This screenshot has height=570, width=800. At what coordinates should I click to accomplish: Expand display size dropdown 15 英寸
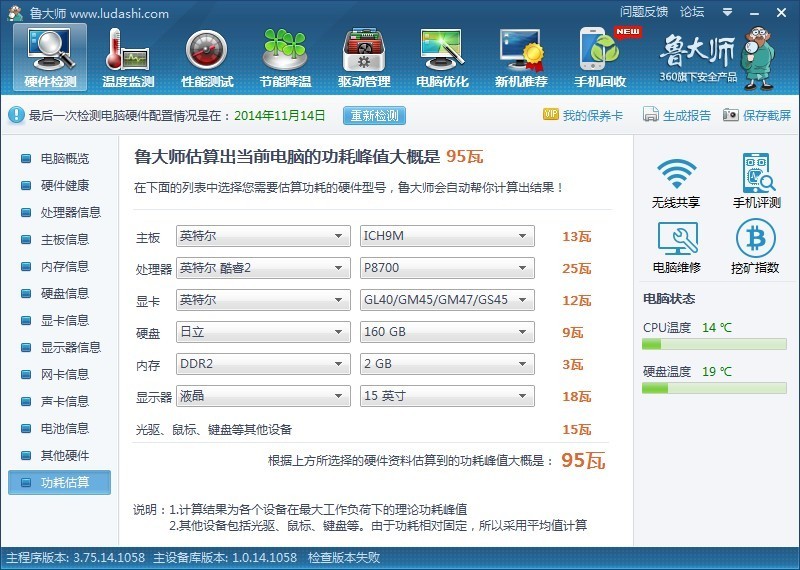(x=447, y=396)
